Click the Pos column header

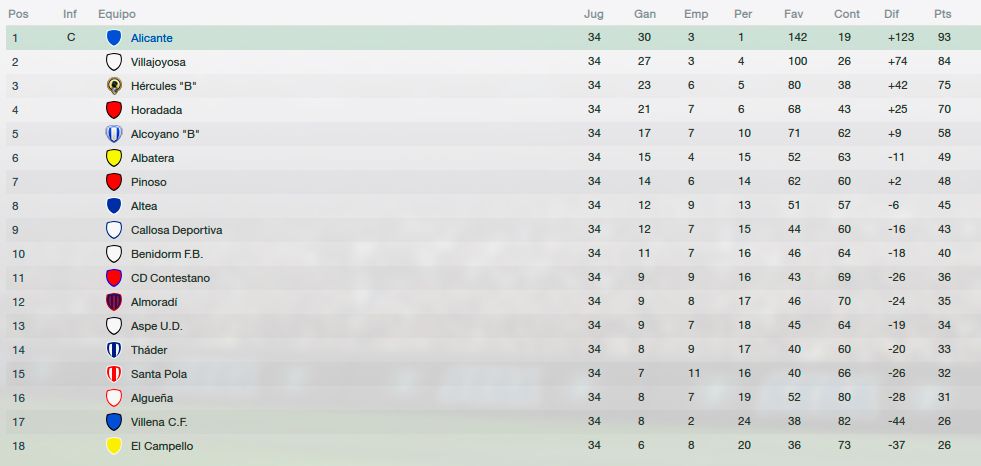click(18, 14)
